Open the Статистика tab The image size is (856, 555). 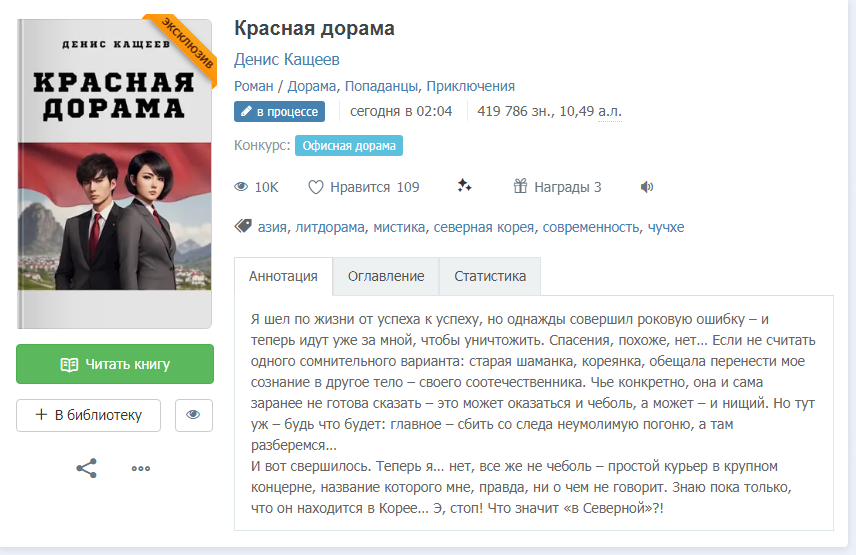click(x=490, y=276)
